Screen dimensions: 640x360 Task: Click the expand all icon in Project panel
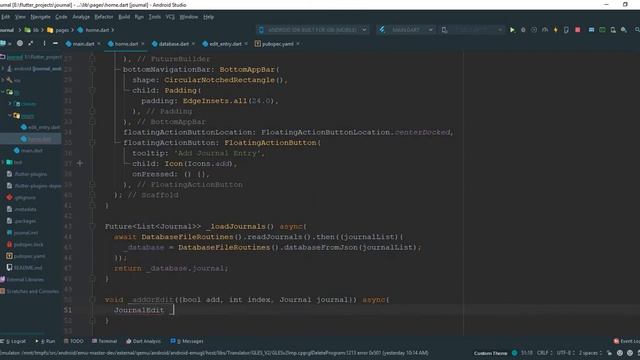(31, 43)
